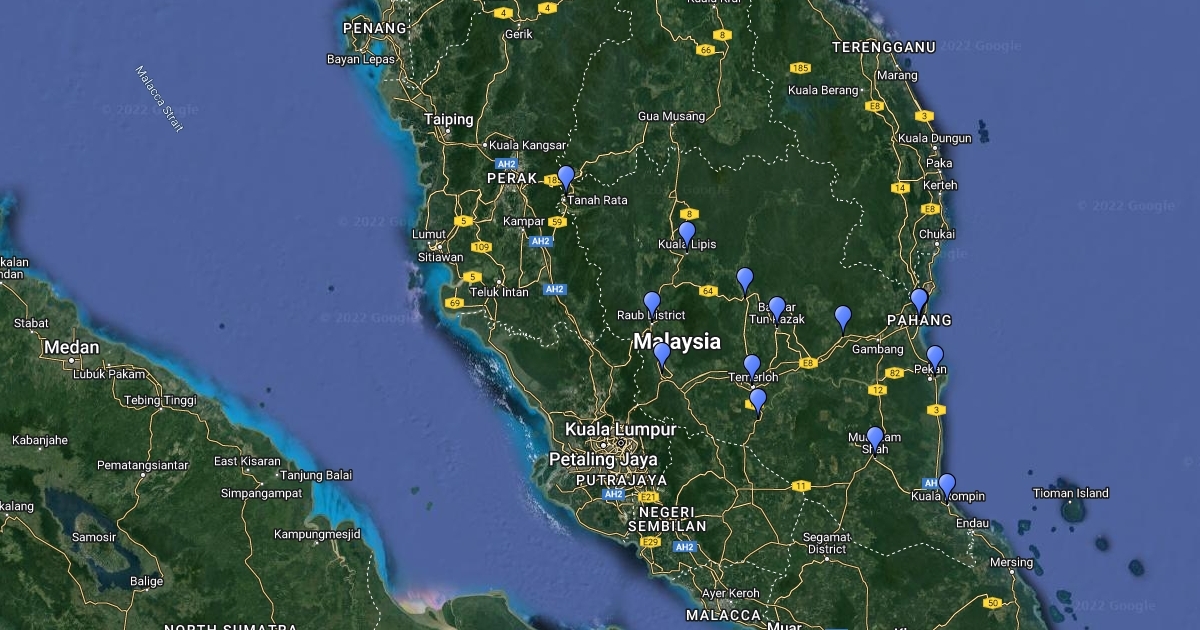Select the Sitiawan label
This screenshot has width=1200, height=630.
[441, 257]
